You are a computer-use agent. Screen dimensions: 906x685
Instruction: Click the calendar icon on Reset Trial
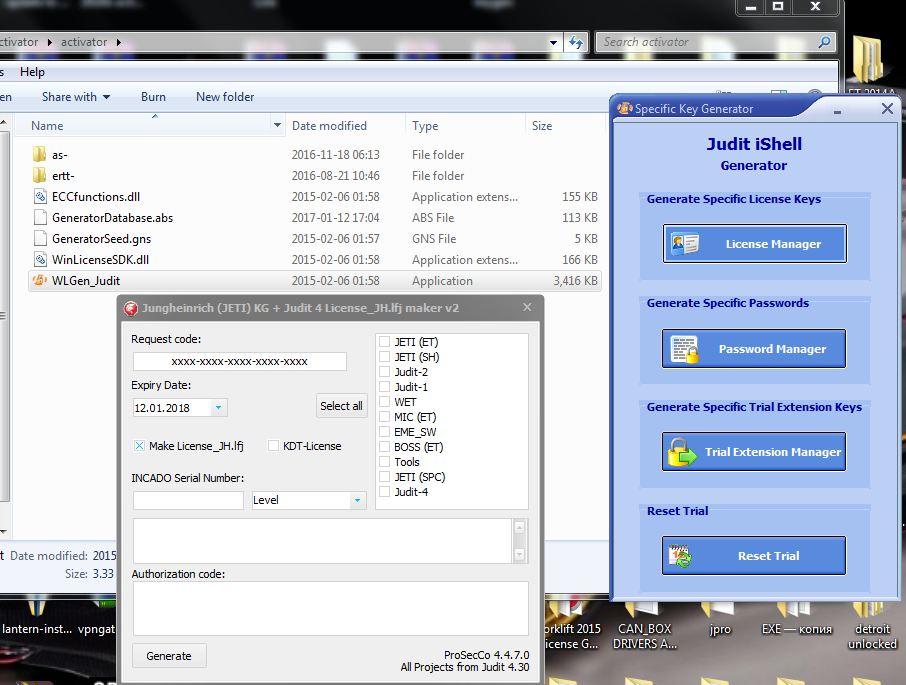(x=680, y=556)
